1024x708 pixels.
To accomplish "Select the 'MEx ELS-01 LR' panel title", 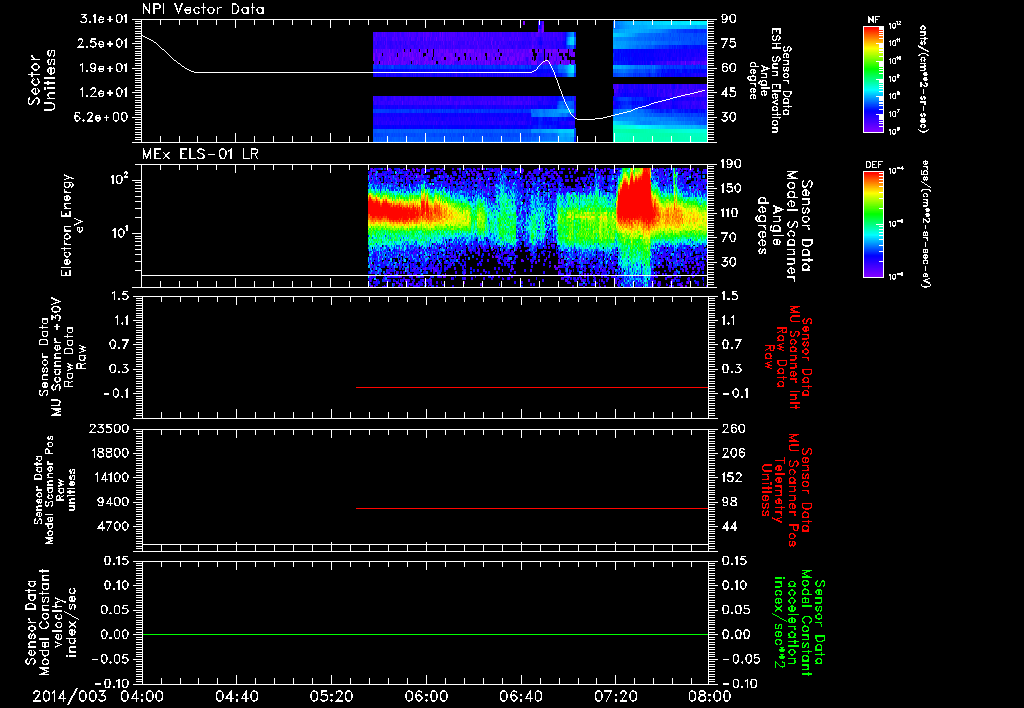I will (x=200, y=154).
